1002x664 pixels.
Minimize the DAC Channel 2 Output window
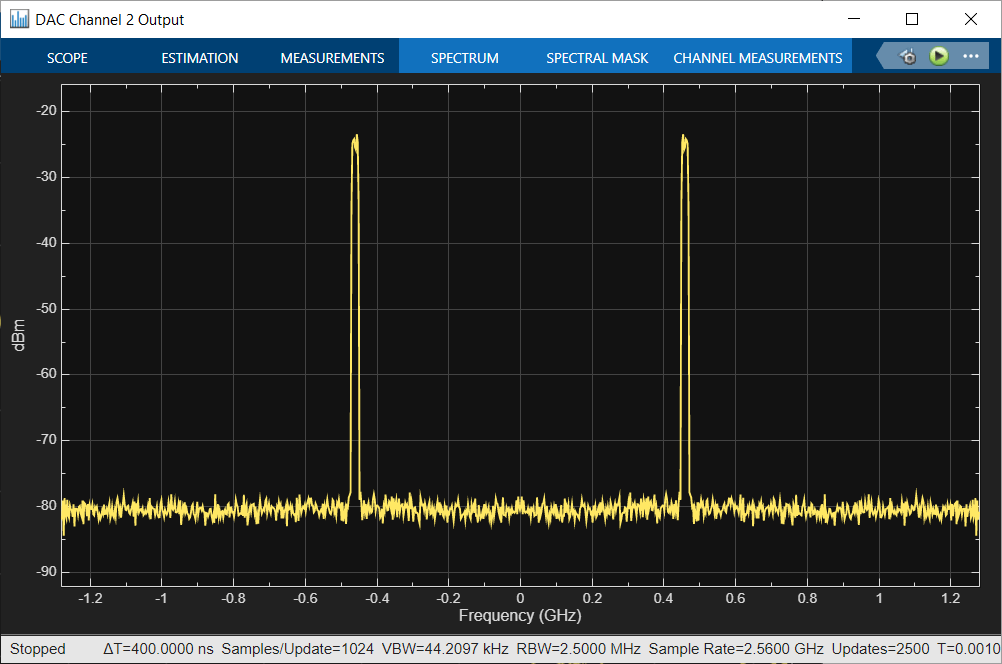(x=854, y=19)
